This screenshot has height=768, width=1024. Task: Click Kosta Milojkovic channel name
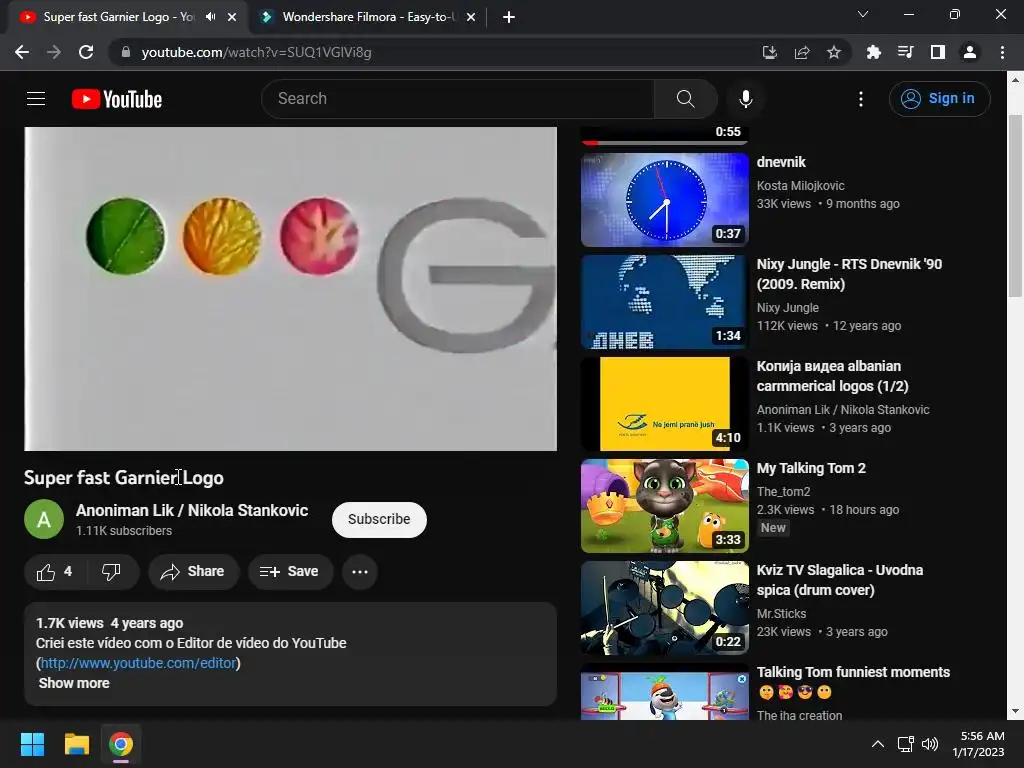(801, 185)
